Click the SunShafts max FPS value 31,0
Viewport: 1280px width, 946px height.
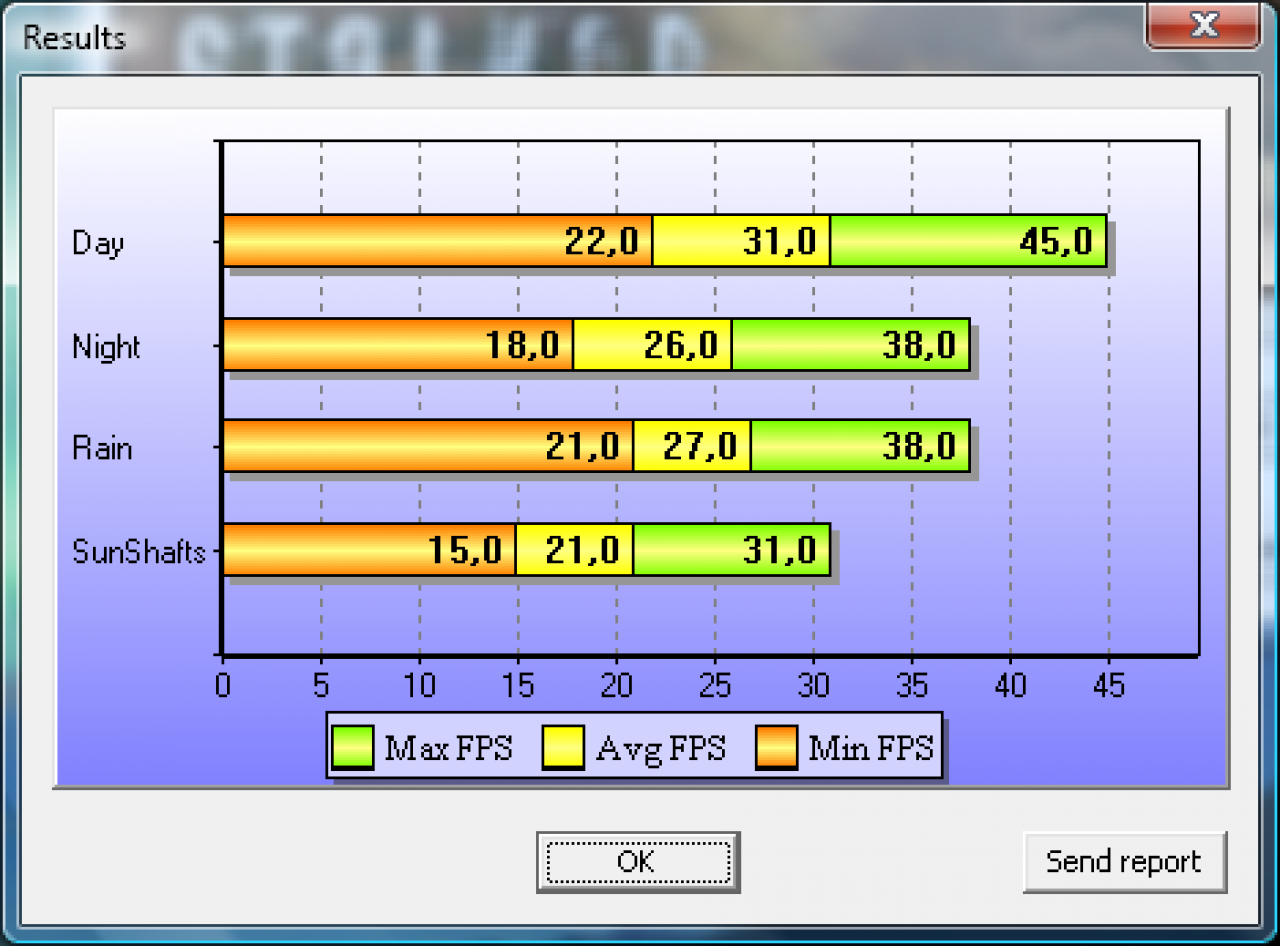click(779, 550)
